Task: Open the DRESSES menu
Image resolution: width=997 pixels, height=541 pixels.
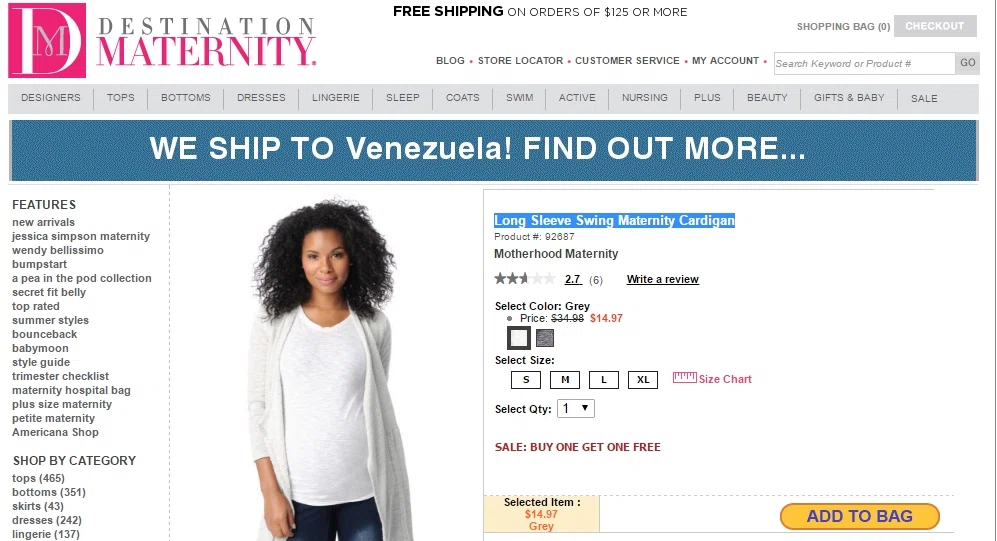Action: [x=261, y=98]
